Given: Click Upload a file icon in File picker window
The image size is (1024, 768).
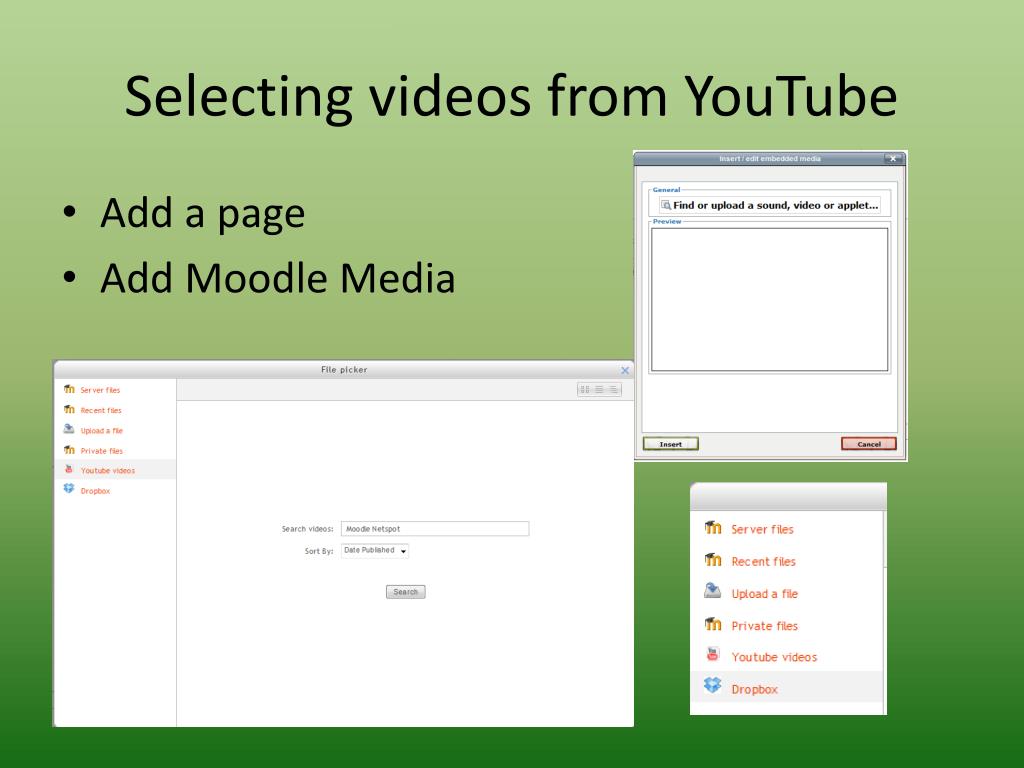Looking at the screenshot, I should click(x=69, y=429).
